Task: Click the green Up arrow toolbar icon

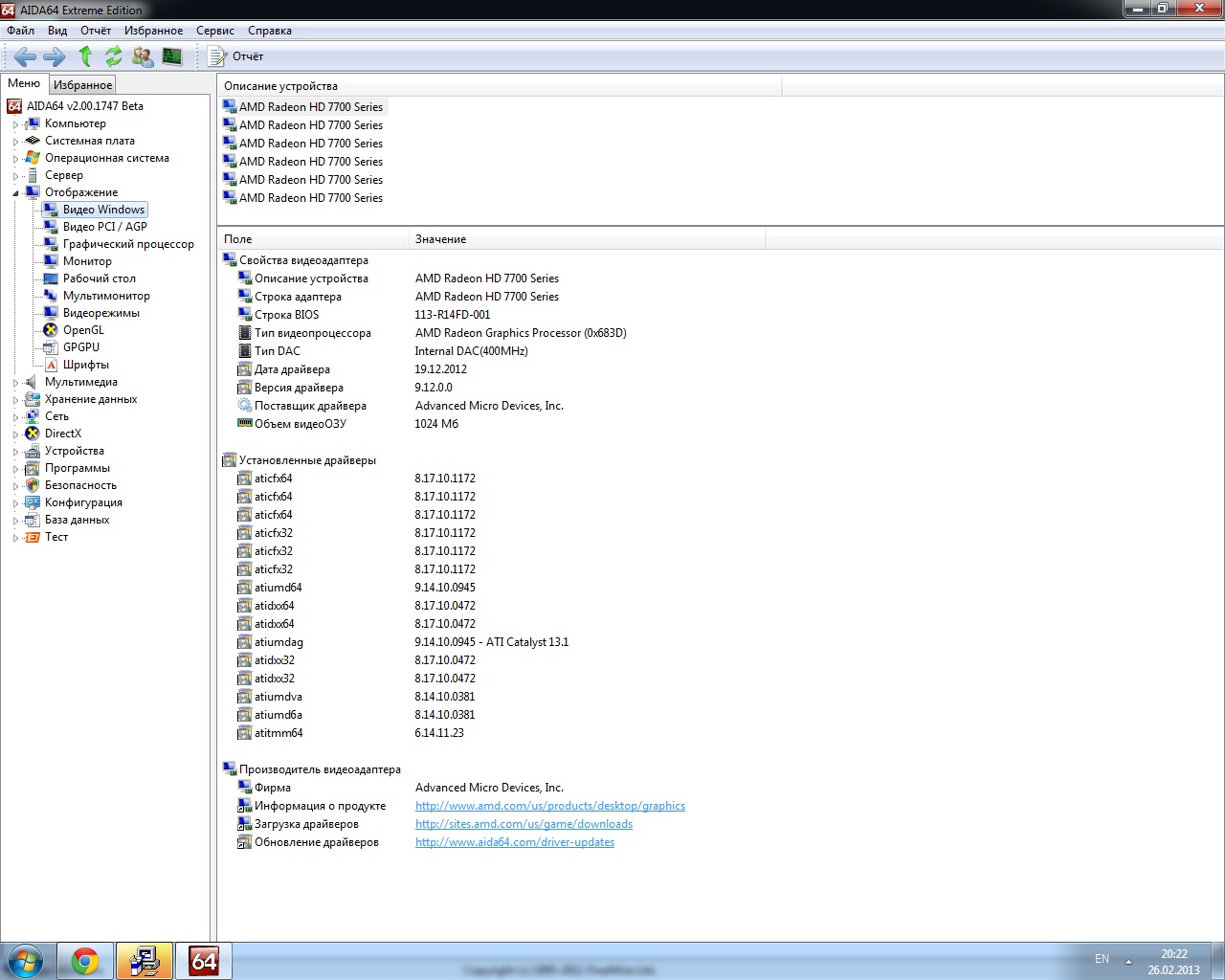Action: 85,56
